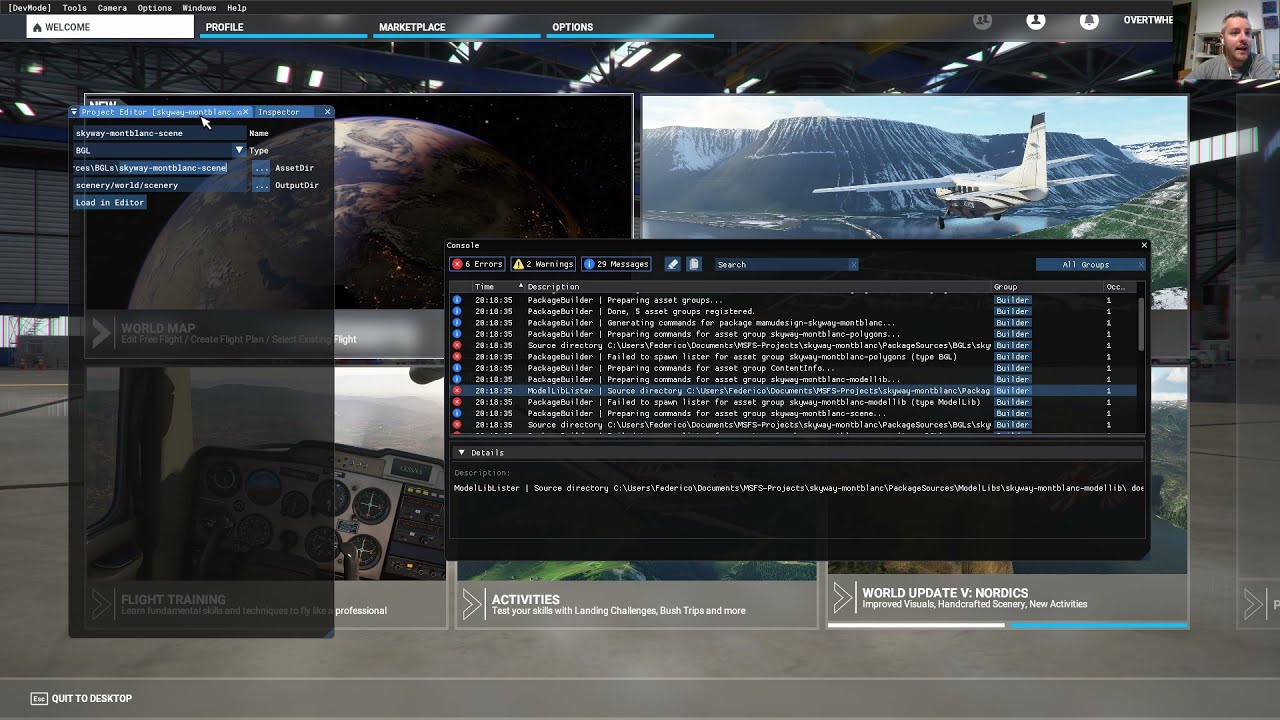Viewport: 1280px width, 720px height.
Task: Switch to the Inspector tab
Action: click(278, 112)
